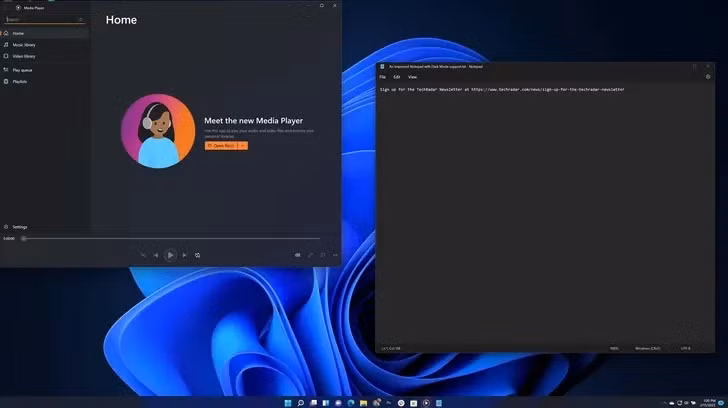This screenshot has height=408, width=728.
Task: Click UTF-8 encoding in Notepad status bar
Action: point(686,349)
